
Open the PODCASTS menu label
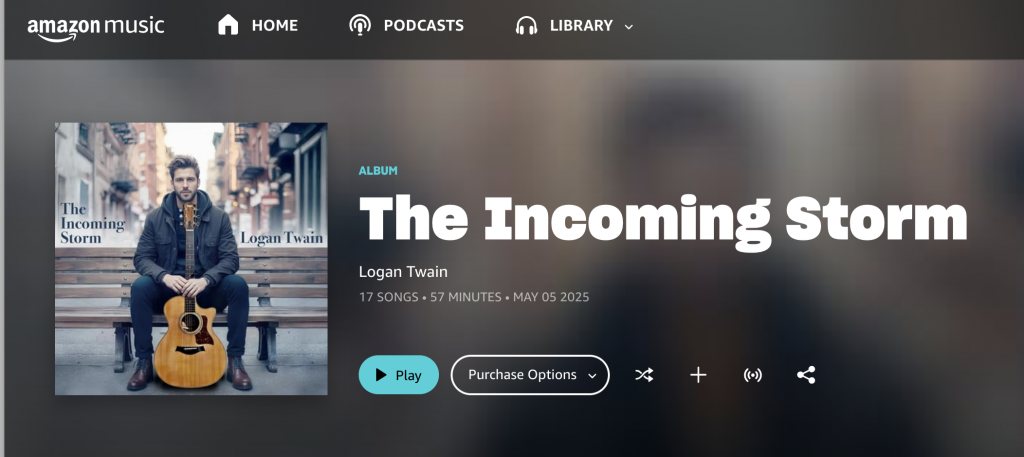424,25
